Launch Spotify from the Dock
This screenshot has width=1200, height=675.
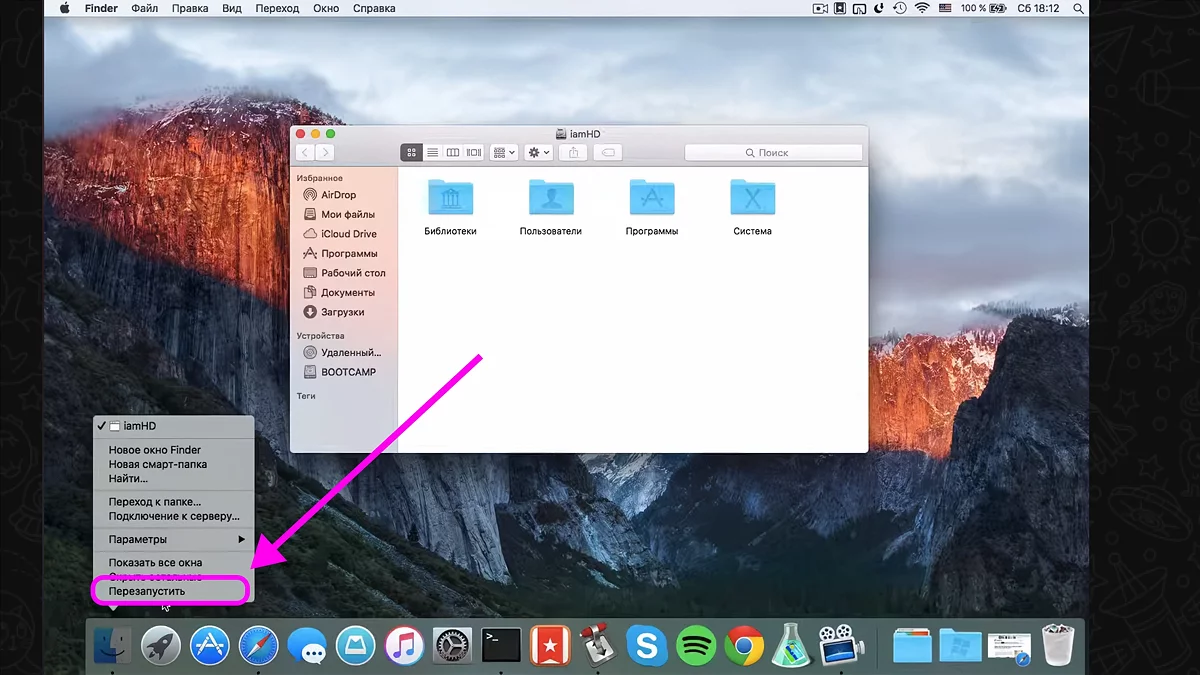tap(696, 645)
